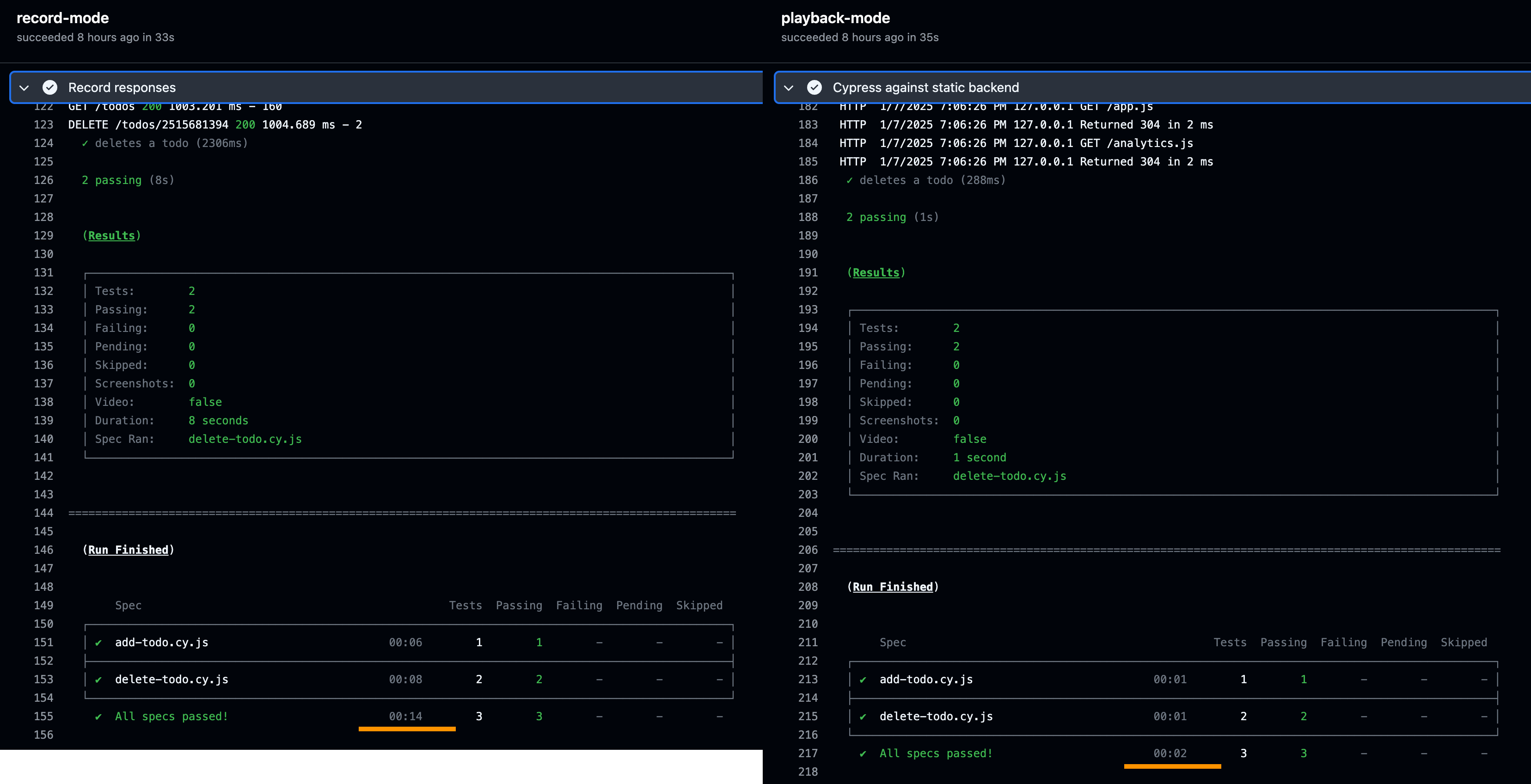Click 'All specs passed!' in playback-mode log
The height and width of the screenshot is (784, 1531).
tap(936, 753)
